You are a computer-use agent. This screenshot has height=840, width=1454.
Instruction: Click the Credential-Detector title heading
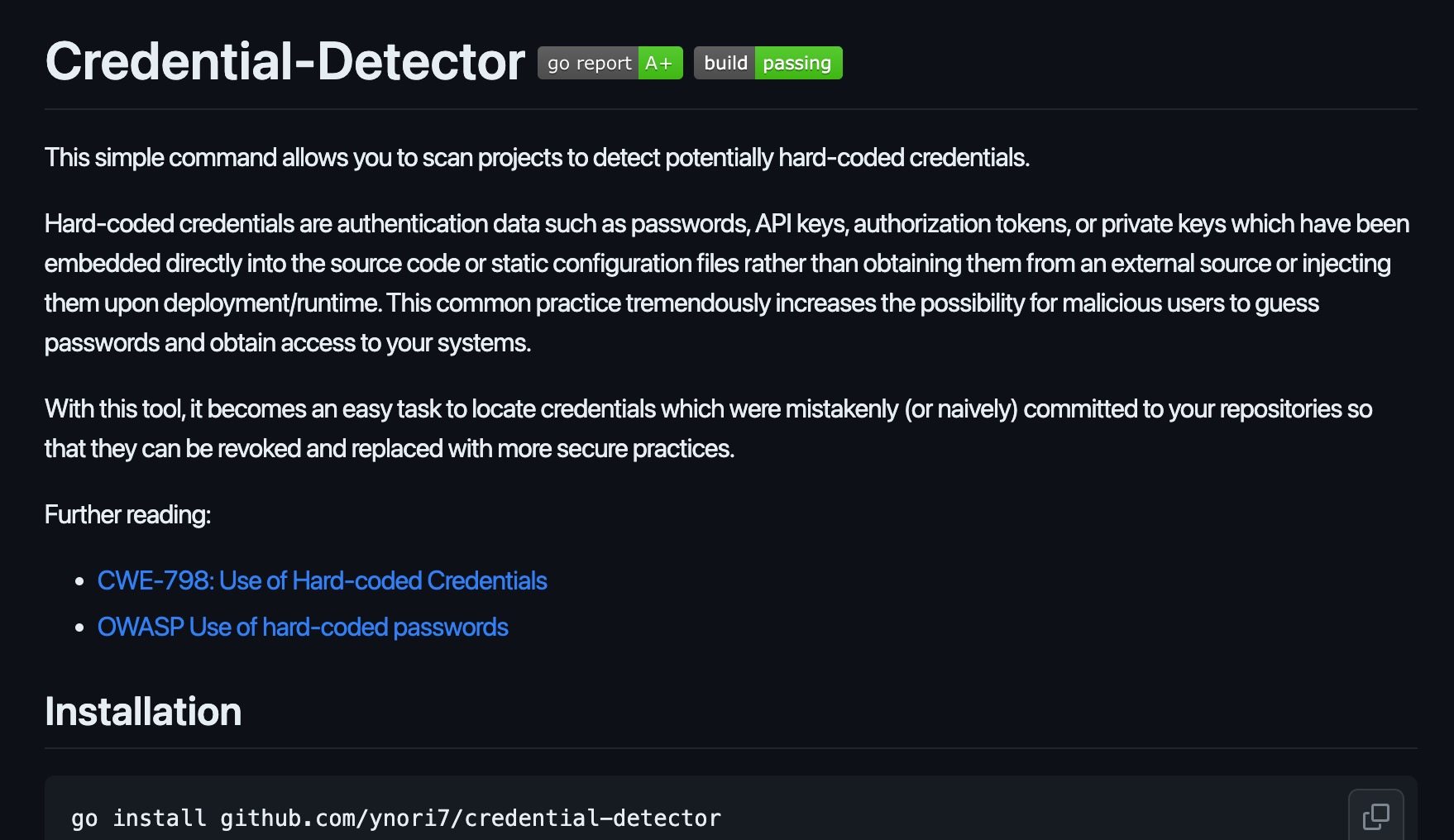[285, 61]
